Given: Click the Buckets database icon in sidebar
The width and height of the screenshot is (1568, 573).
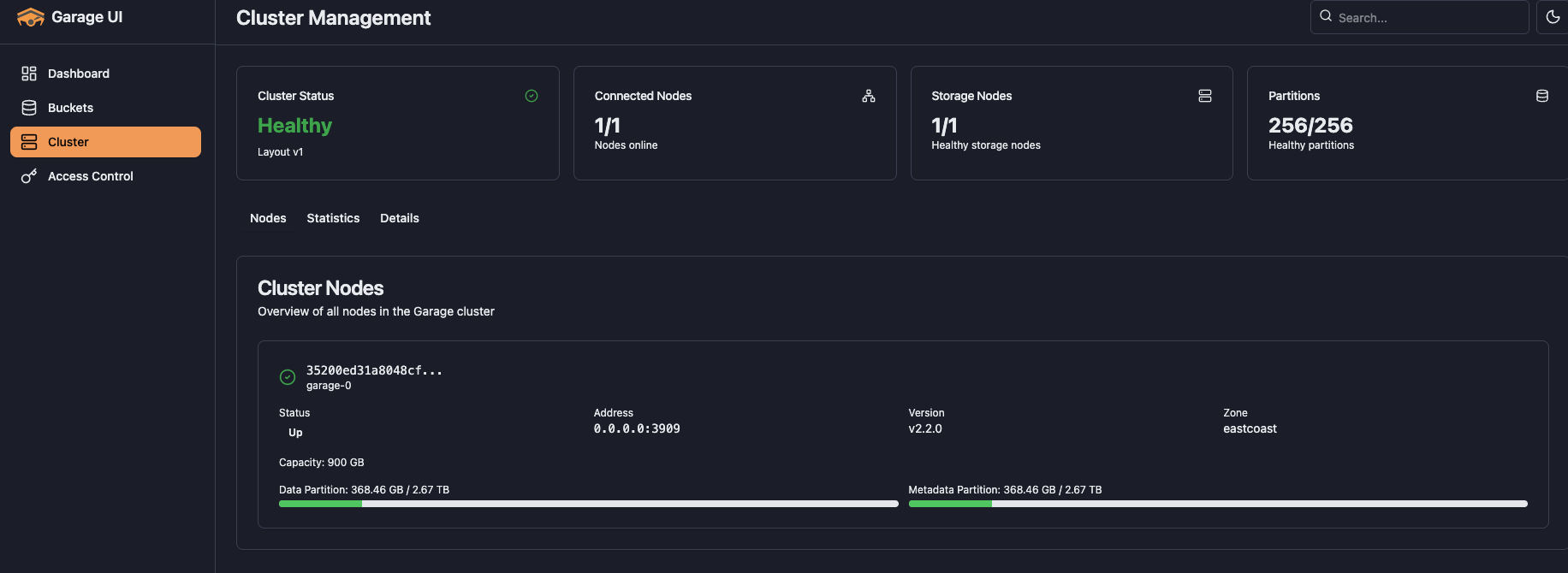Looking at the screenshot, I should click(29, 108).
